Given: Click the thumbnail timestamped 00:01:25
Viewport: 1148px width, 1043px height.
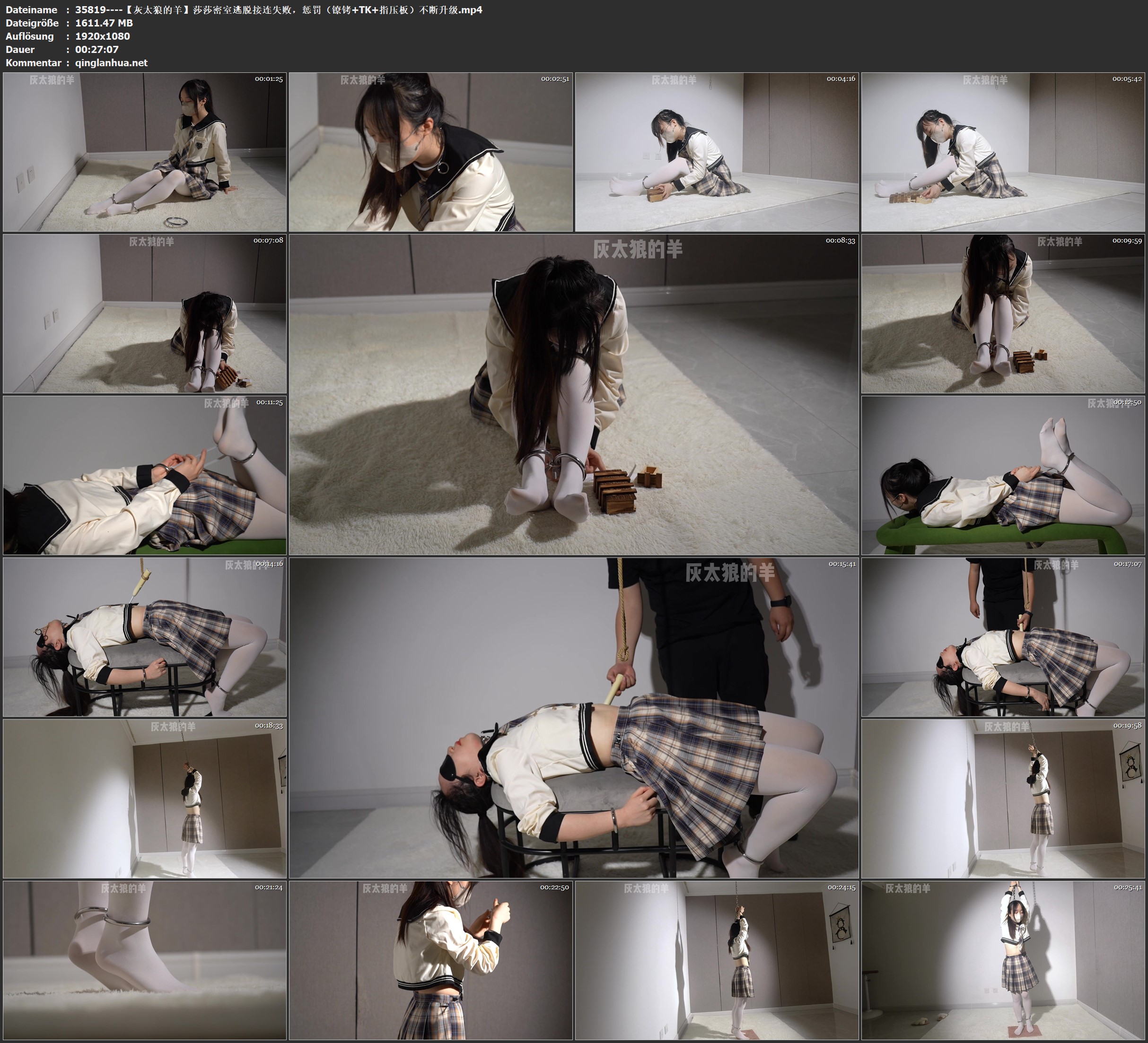Looking at the screenshot, I should (145, 151).
